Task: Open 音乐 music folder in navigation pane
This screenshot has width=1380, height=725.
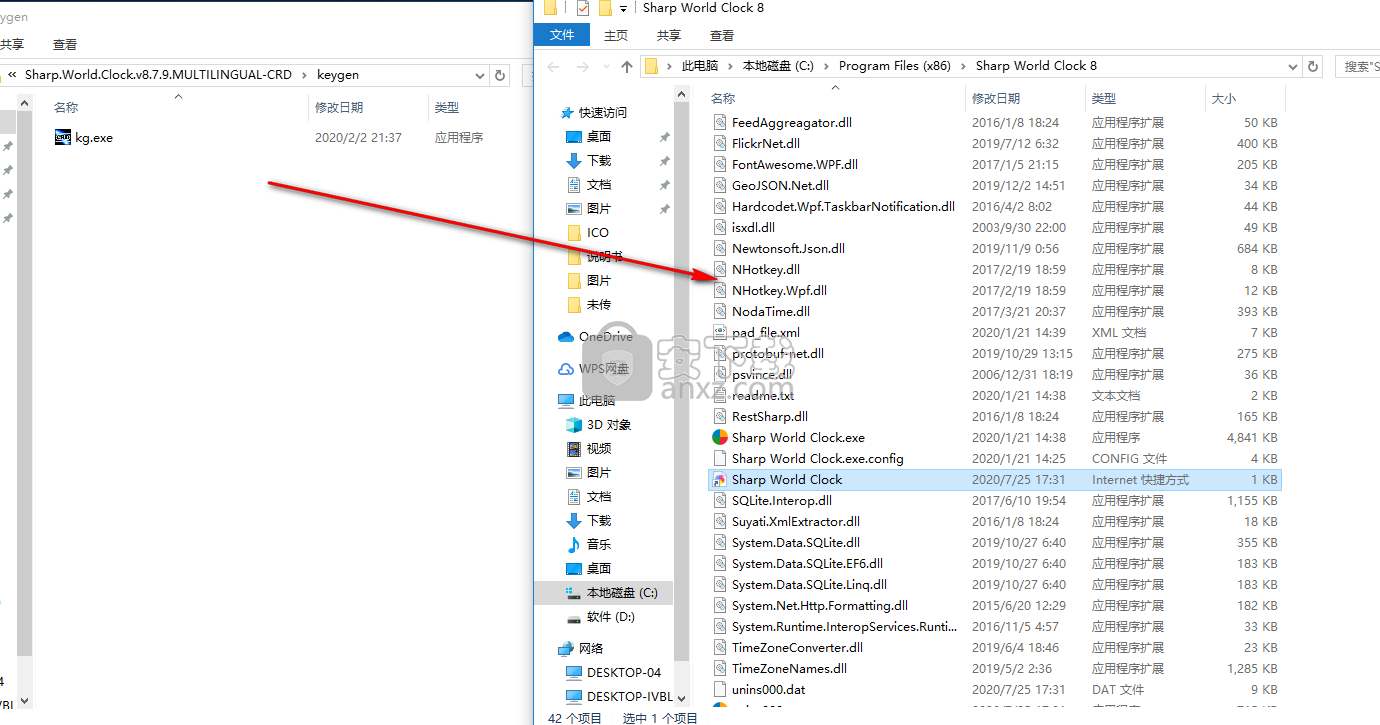Action: pyautogui.click(x=588, y=545)
